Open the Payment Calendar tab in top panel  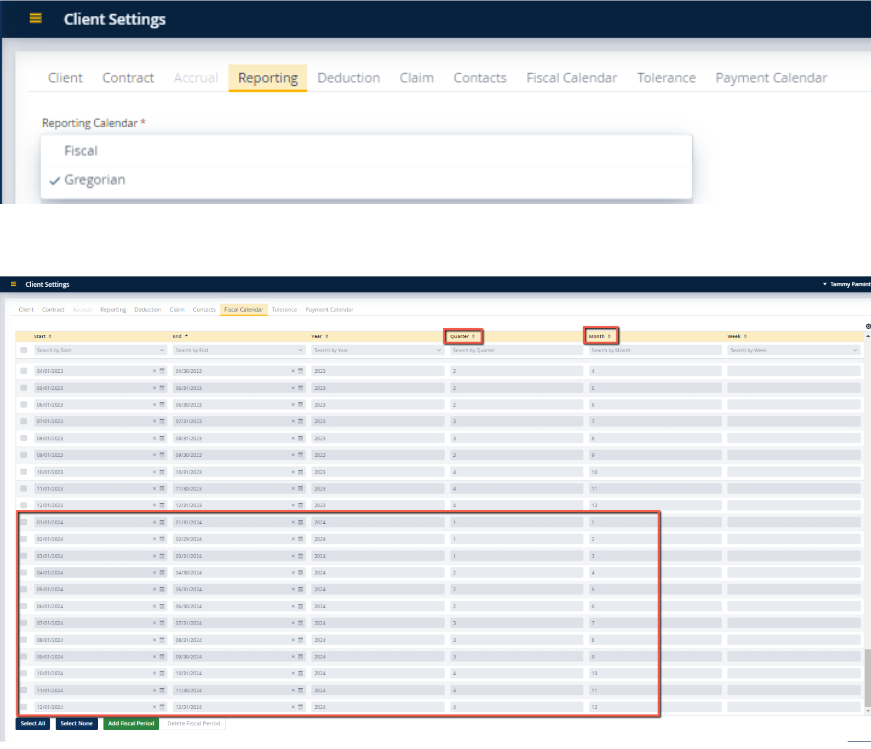point(771,78)
